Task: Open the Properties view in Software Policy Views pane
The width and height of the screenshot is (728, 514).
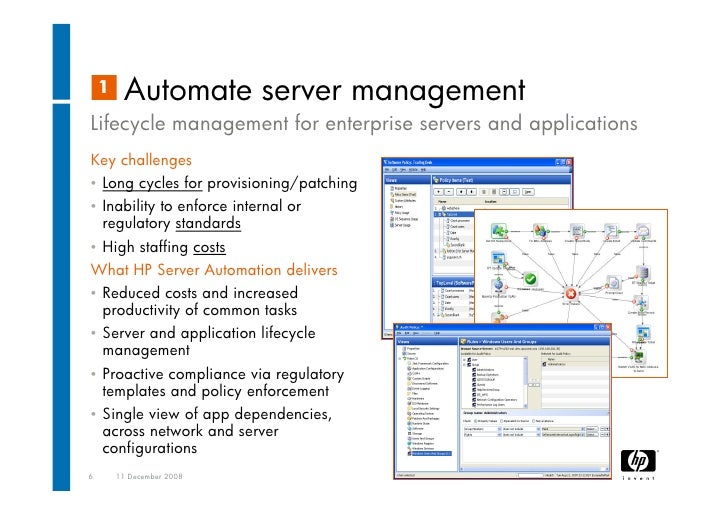Action: click(398, 188)
